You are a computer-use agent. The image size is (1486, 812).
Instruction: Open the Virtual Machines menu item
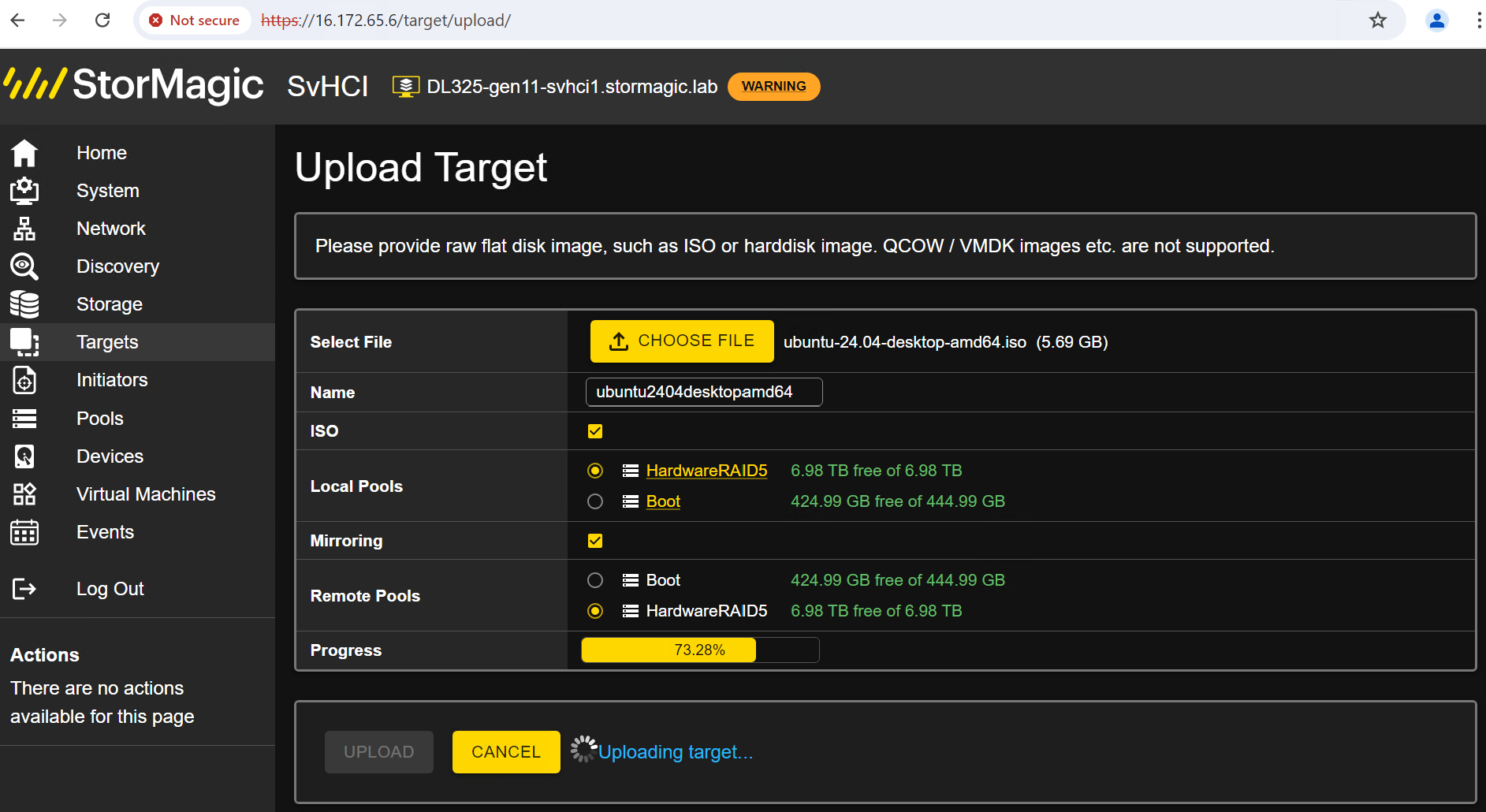146,494
